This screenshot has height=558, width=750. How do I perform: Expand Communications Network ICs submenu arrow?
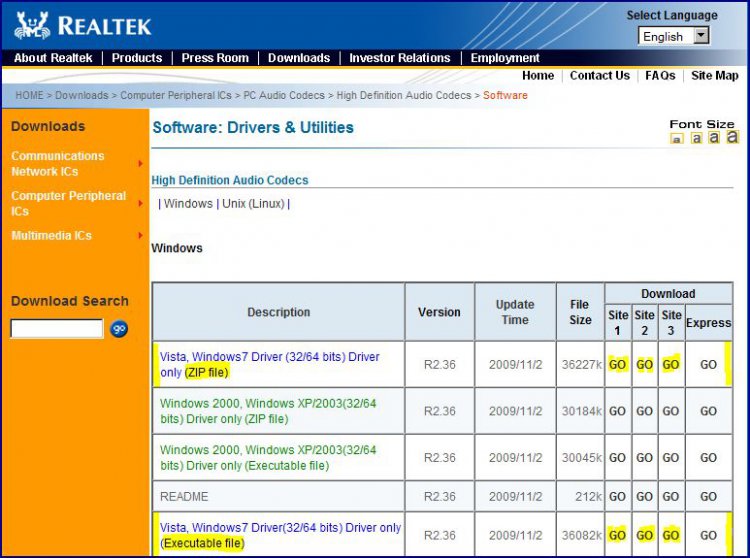[x=141, y=164]
